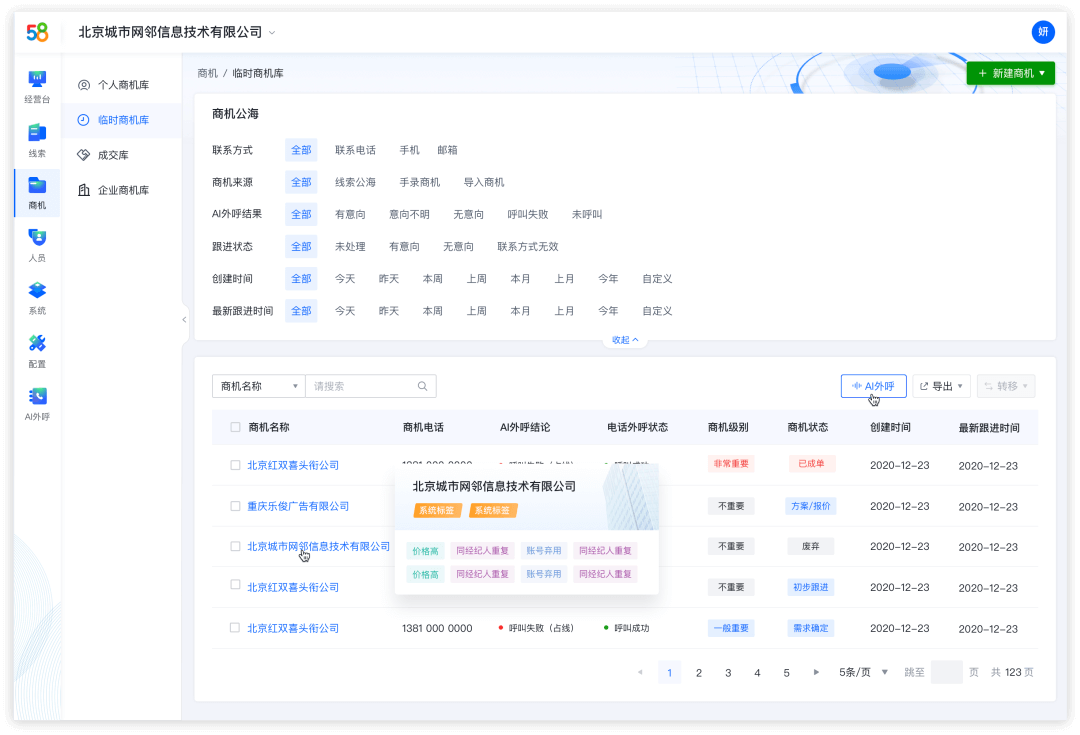Open the 经营台 dashboard sidebar icon
The image size is (1080, 735).
click(37, 86)
